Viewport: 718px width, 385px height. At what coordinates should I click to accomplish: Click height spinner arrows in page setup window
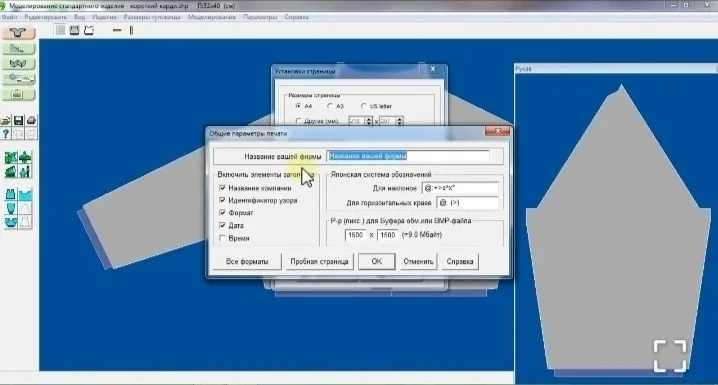tap(399, 121)
